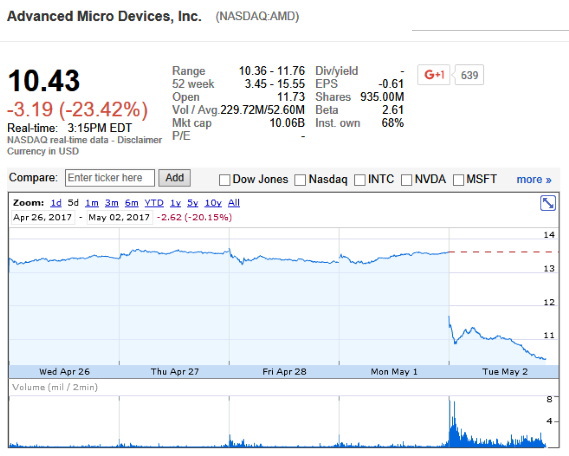This screenshot has width=569, height=456.
Task: Select the YTD zoom option
Action: (154, 203)
